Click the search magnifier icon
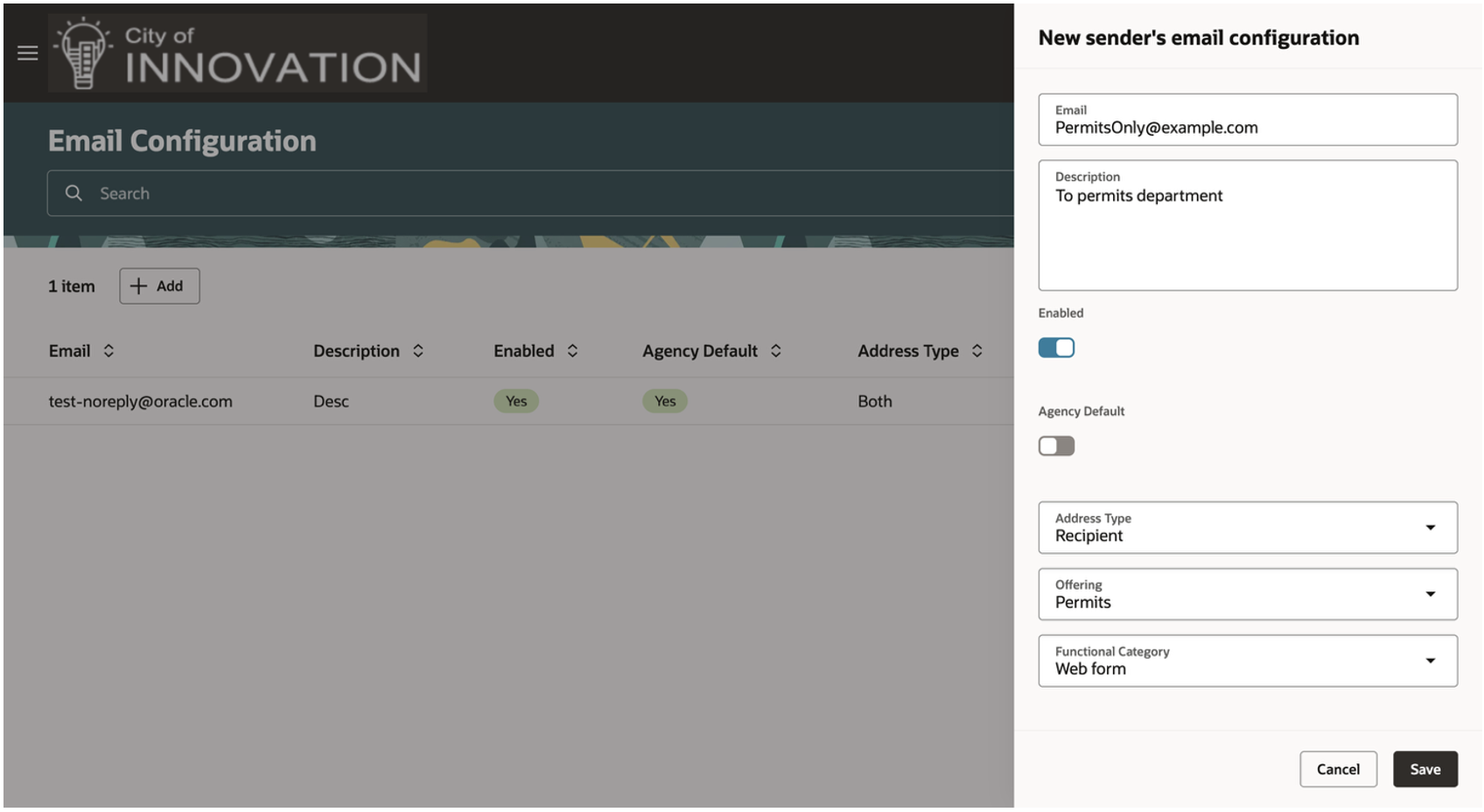This screenshot has height=812, width=1484. [73, 192]
